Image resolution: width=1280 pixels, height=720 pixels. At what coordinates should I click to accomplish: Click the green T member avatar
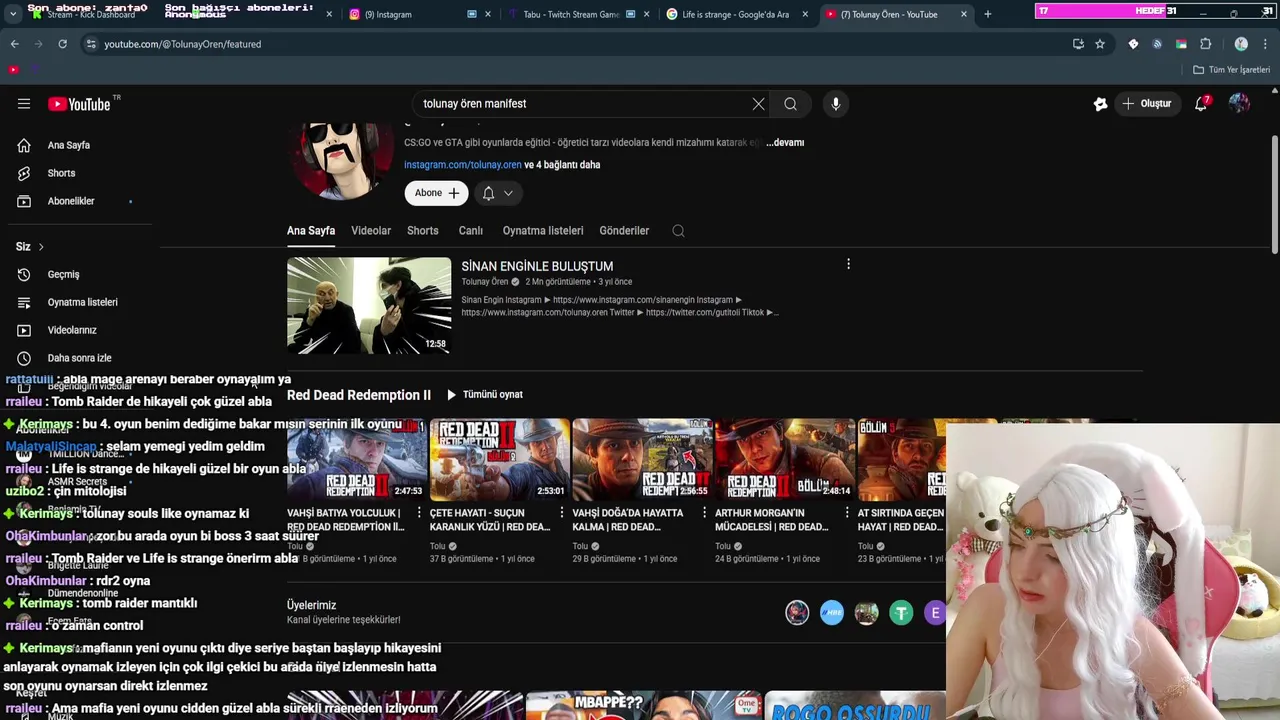pos(901,613)
